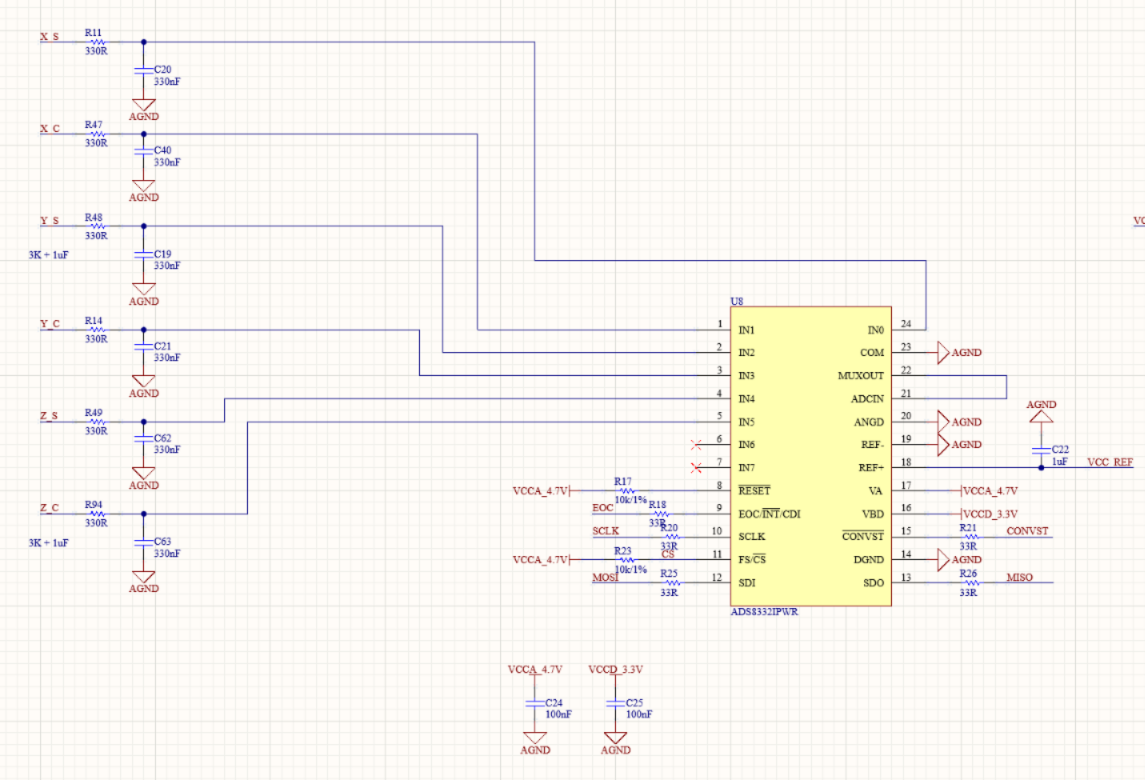1145x780 pixels.
Task: Select resistor R11 symbol on X_S line
Action: (97, 42)
